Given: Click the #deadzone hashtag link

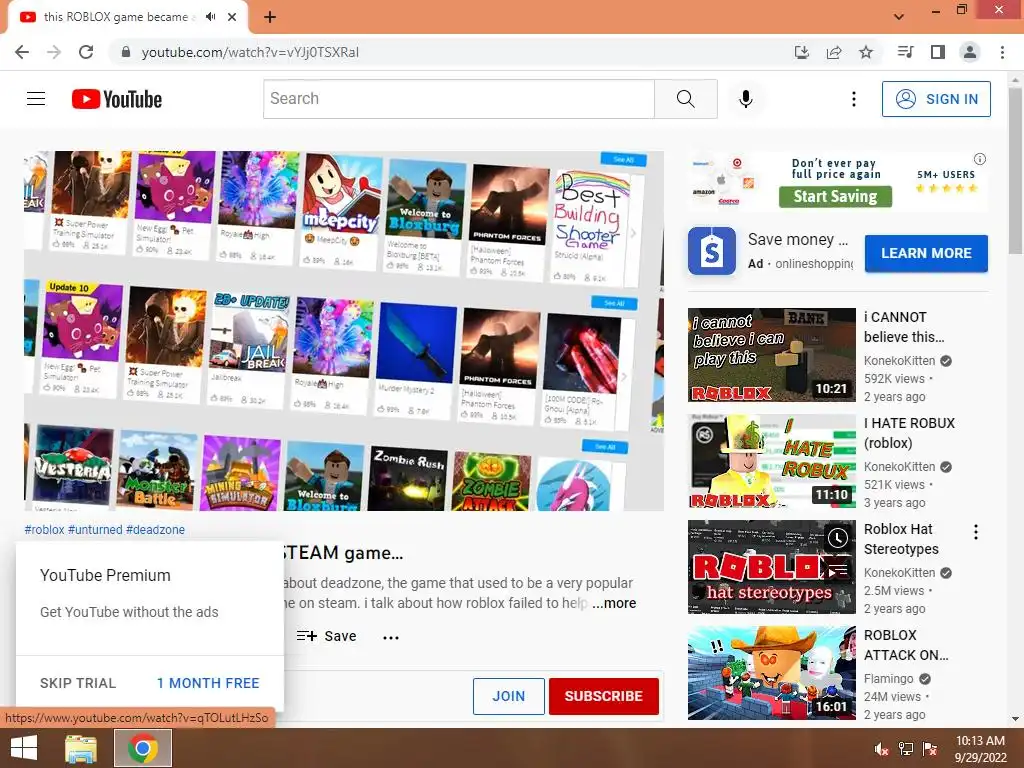Looking at the screenshot, I should click(155, 530).
